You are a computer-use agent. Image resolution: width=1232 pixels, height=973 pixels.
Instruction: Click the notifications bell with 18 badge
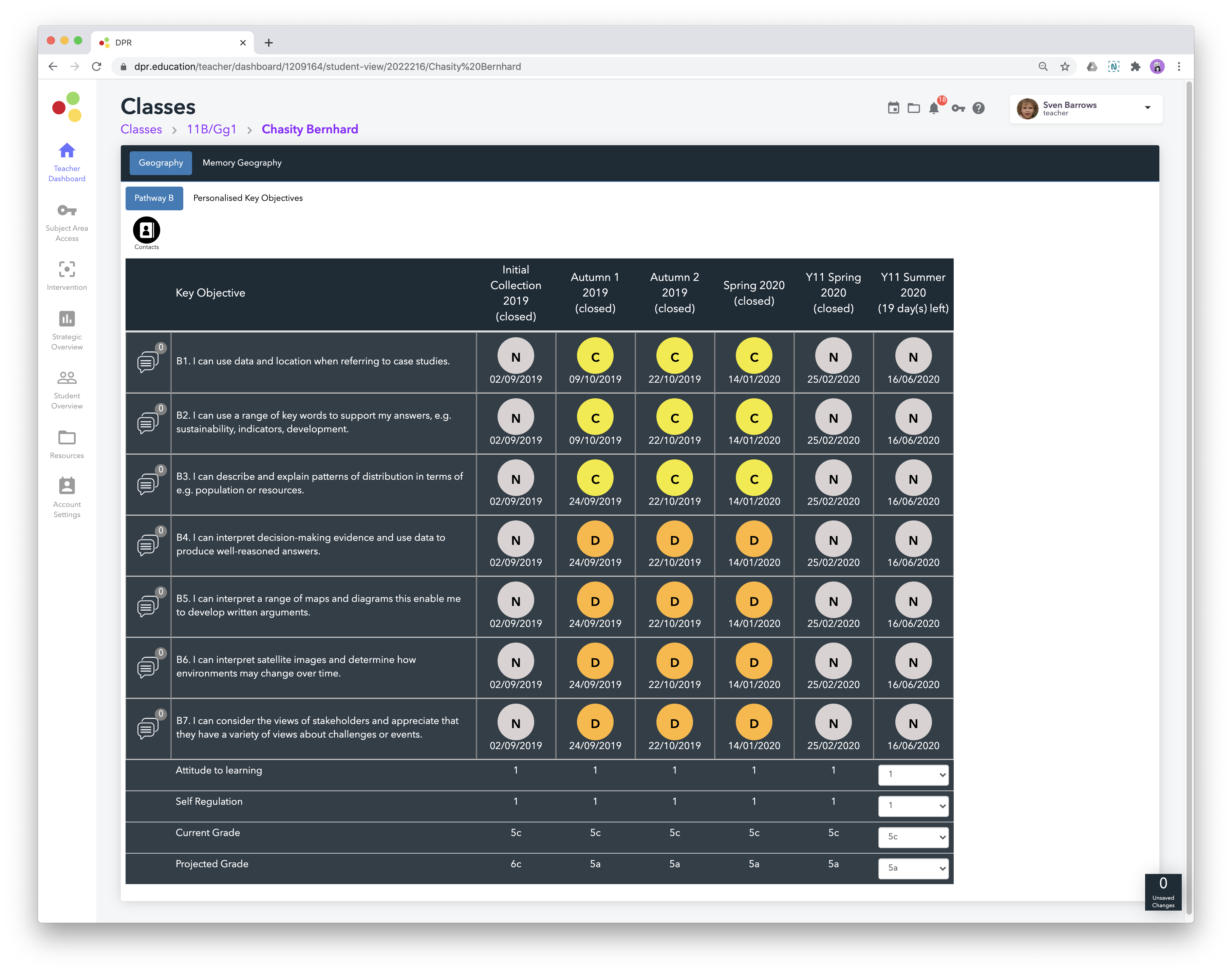pyautogui.click(x=933, y=108)
